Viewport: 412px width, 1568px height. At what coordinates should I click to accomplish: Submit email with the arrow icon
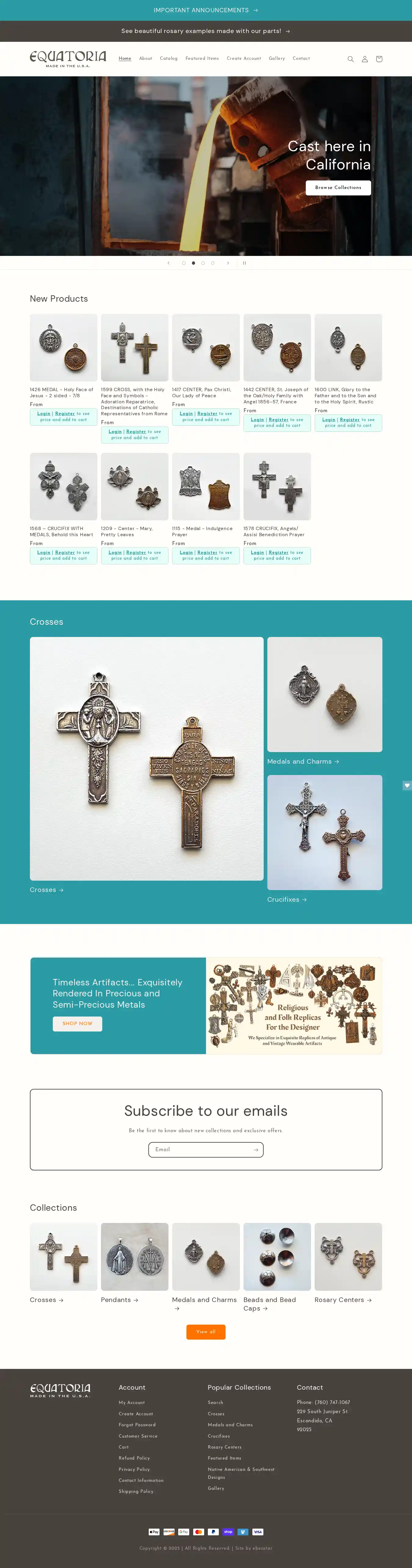256,1150
